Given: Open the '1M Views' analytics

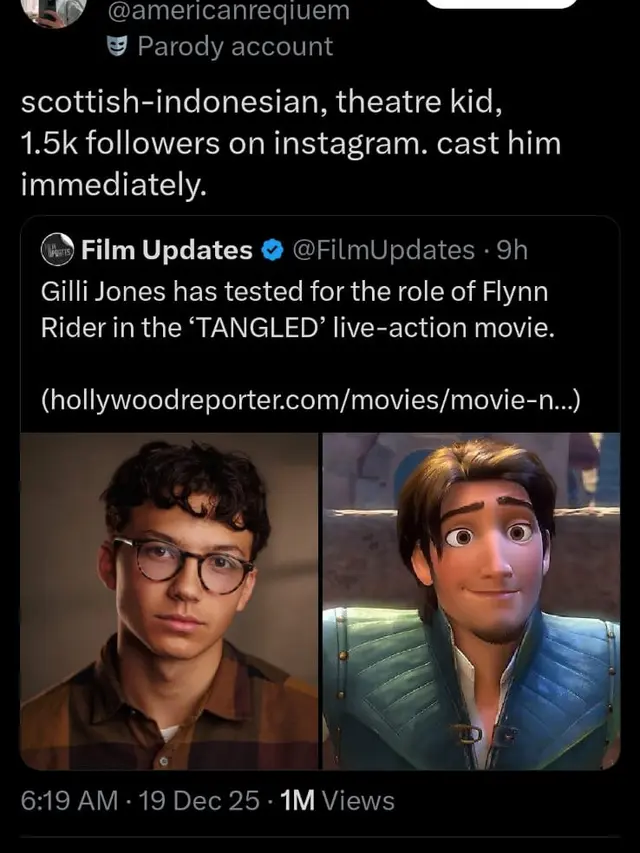Looking at the screenshot, I should [x=337, y=800].
